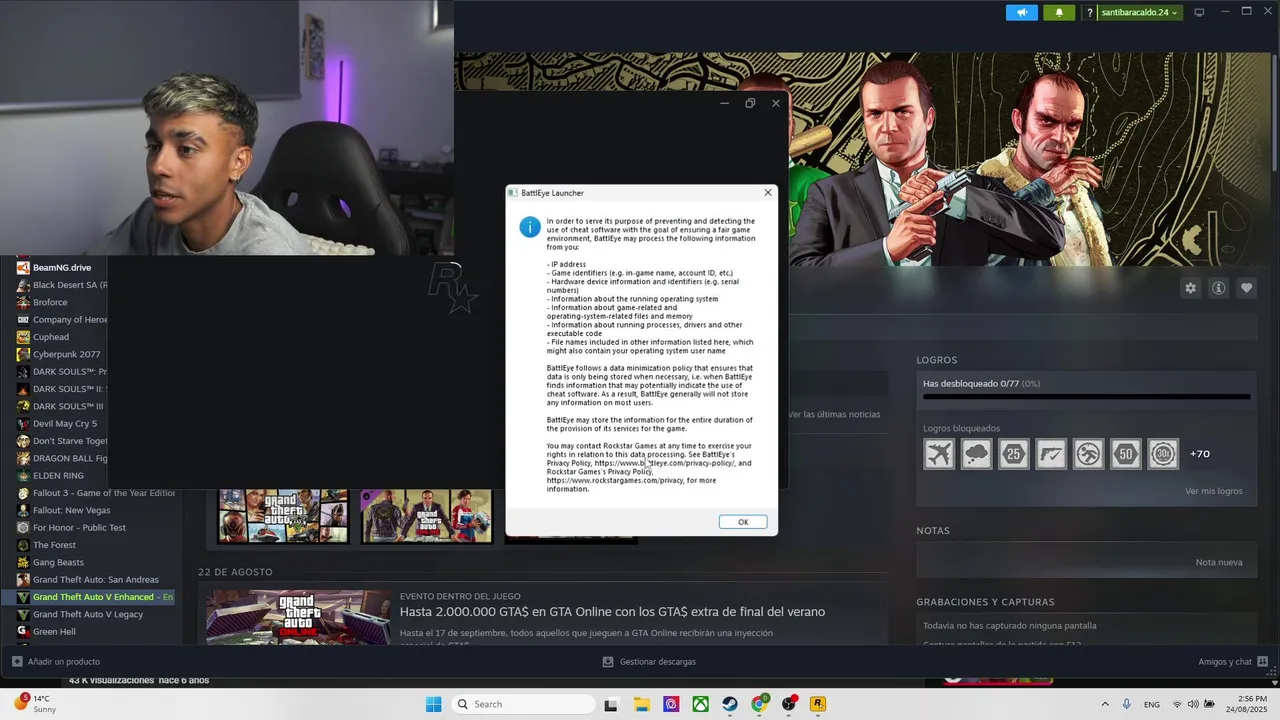Select the storm cloud locked achievement
1280x720 pixels.
point(976,454)
